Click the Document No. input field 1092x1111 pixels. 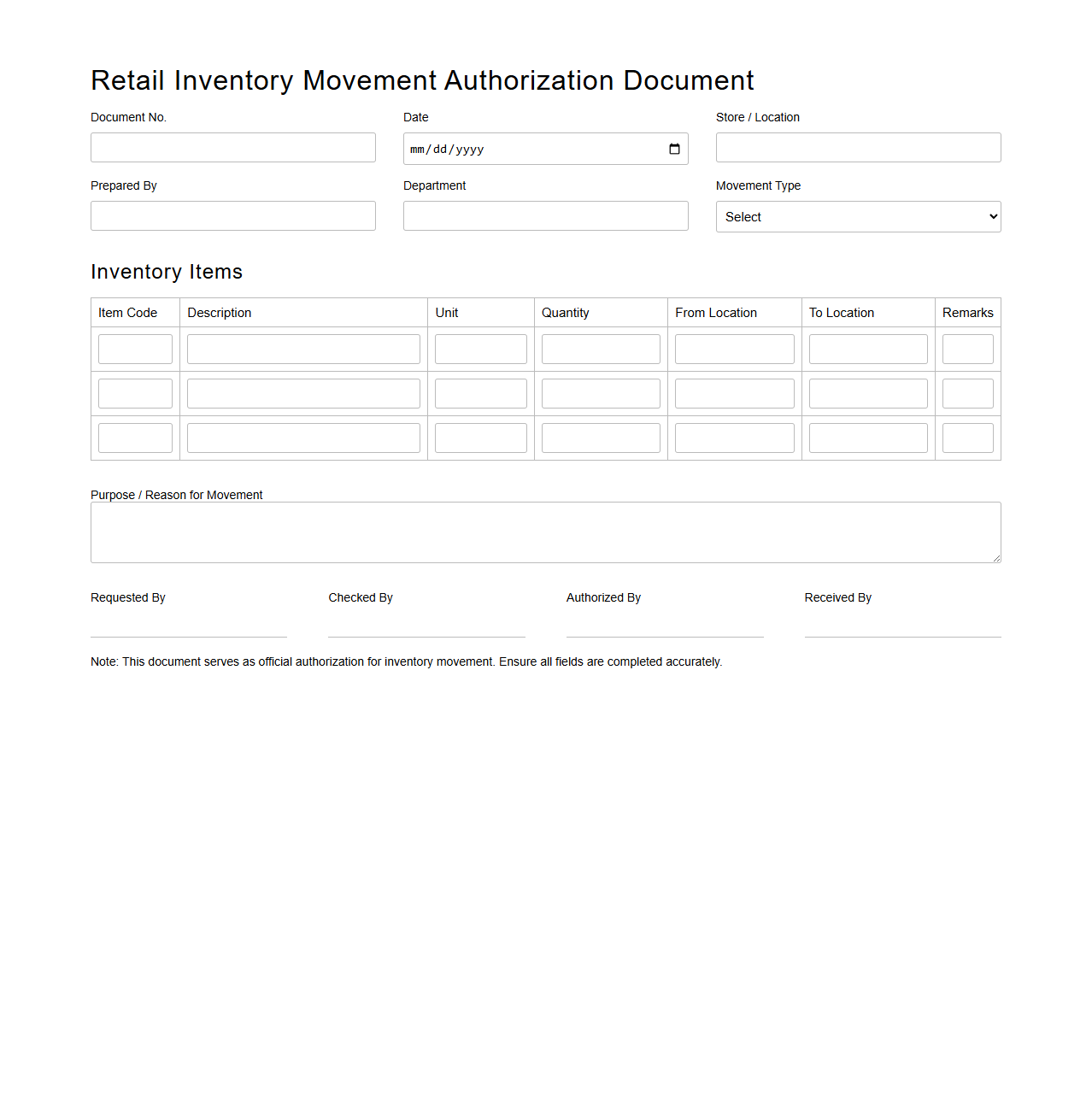[x=232, y=147]
